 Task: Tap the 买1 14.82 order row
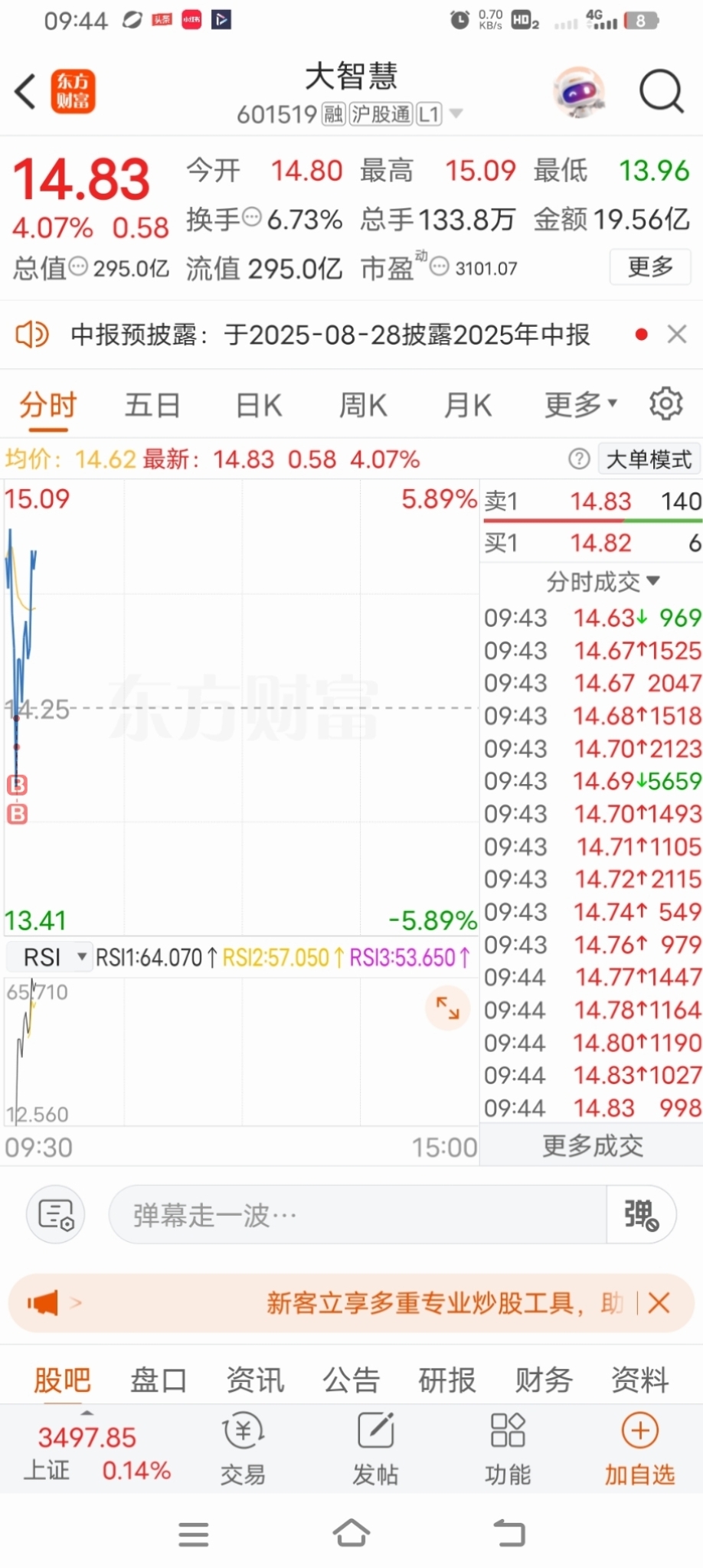pyautogui.click(x=592, y=543)
